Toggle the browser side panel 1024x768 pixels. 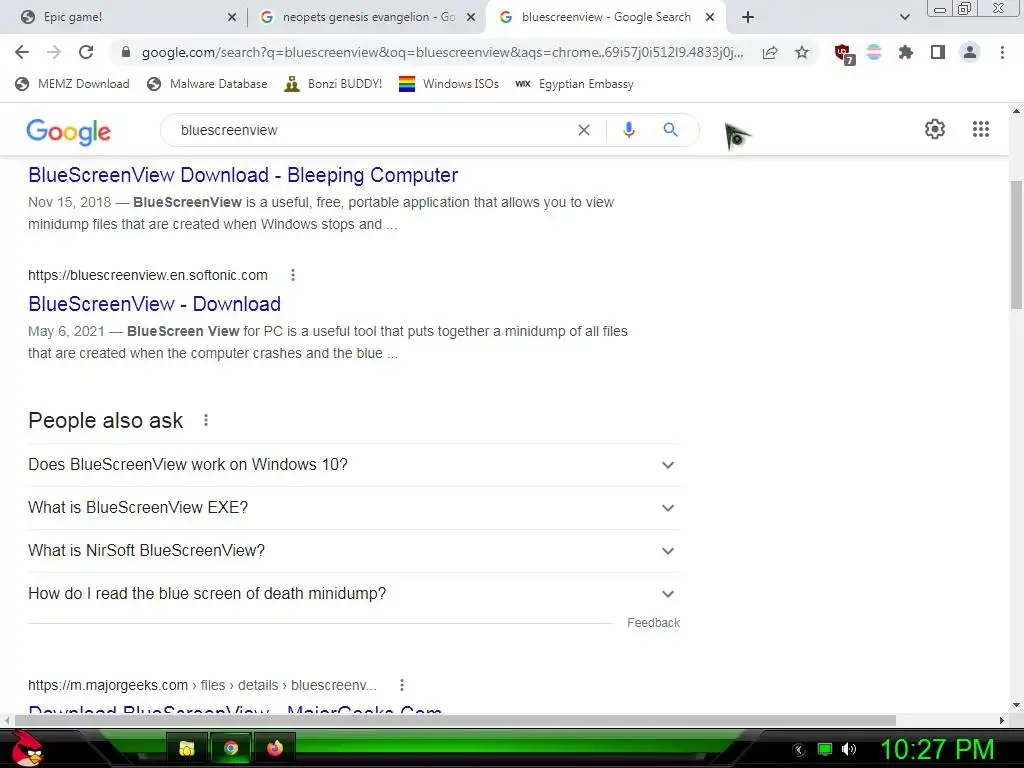click(x=938, y=52)
